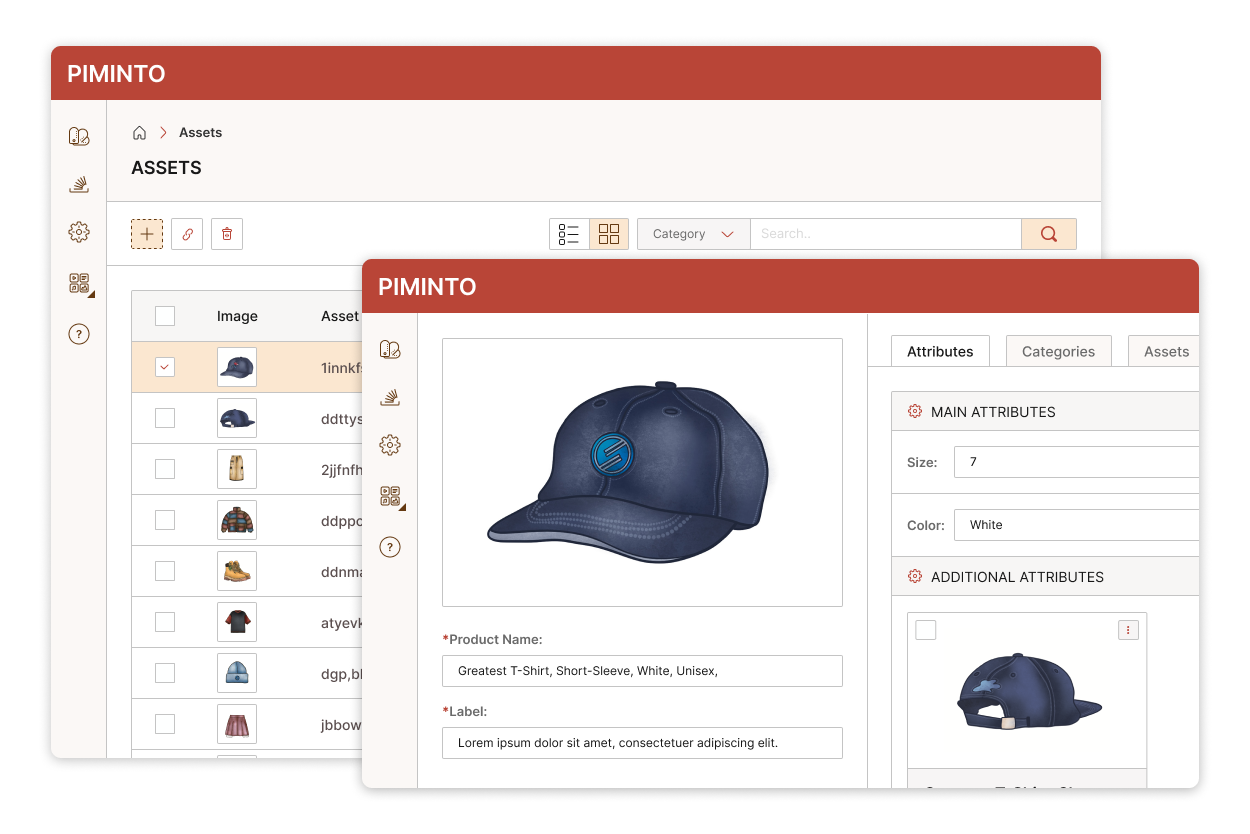
Task: Open the three-dot menu on cap image card
Action: click(x=1128, y=630)
